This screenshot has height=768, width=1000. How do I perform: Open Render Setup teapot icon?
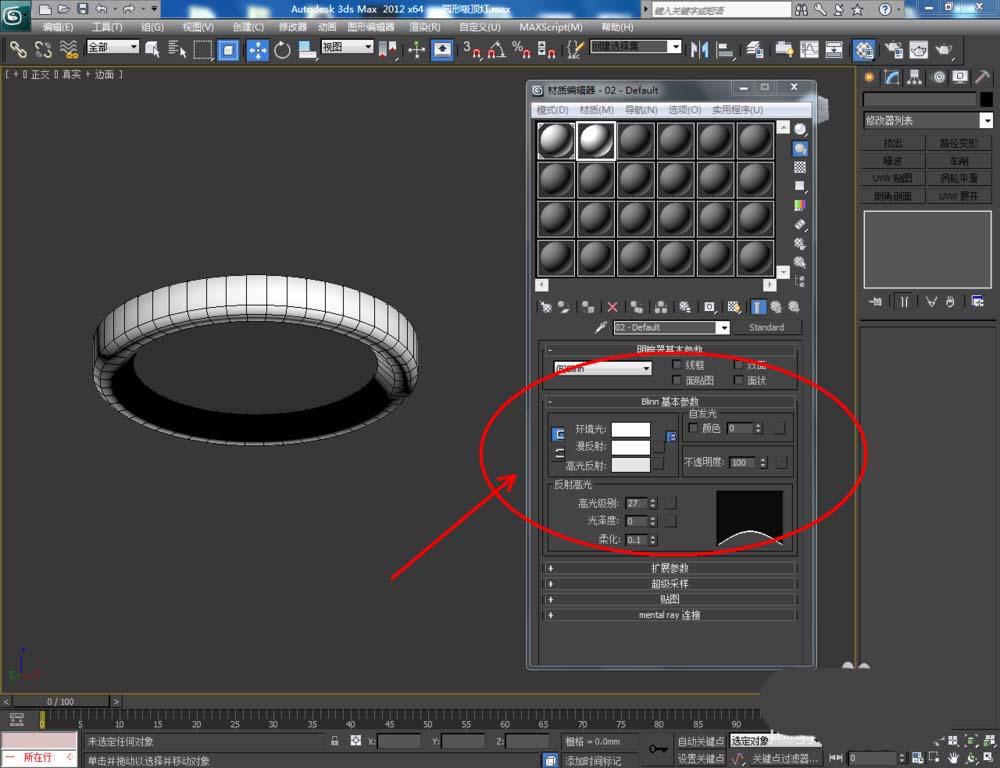click(x=893, y=50)
